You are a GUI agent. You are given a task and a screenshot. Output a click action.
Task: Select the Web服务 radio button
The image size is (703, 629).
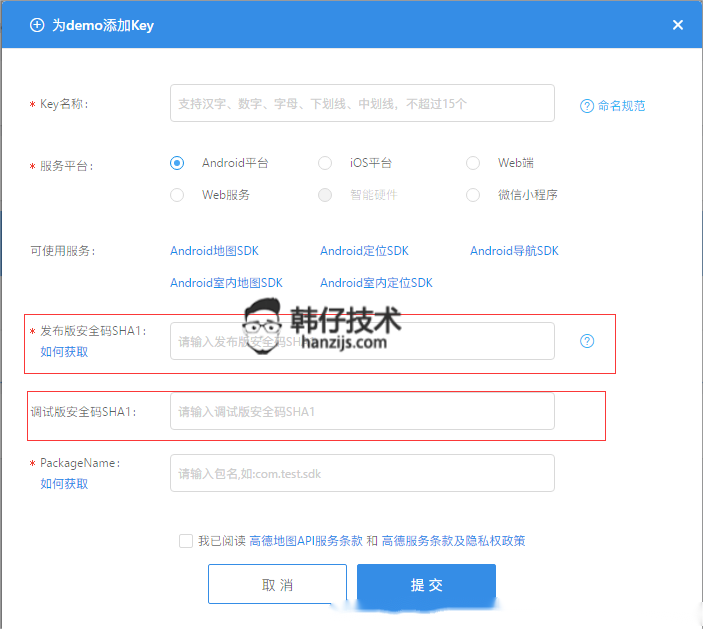[x=177, y=195]
